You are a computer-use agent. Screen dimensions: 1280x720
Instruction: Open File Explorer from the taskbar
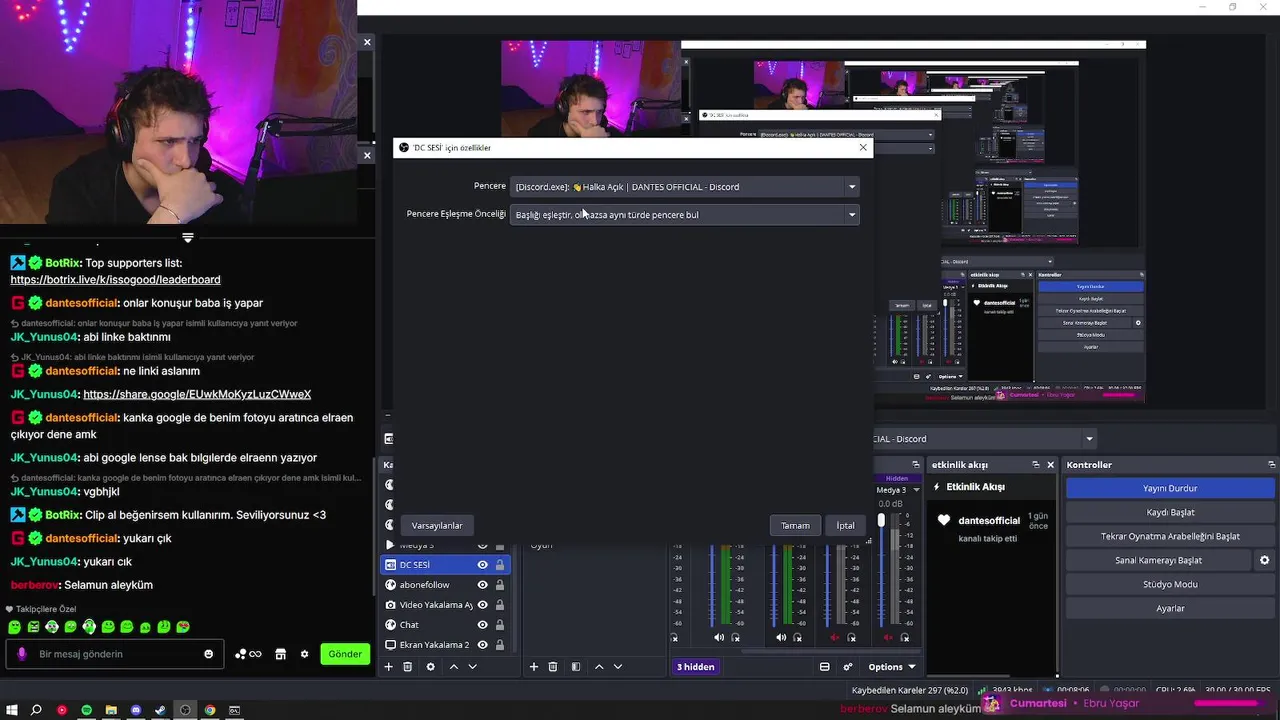click(x=111, y=710)
